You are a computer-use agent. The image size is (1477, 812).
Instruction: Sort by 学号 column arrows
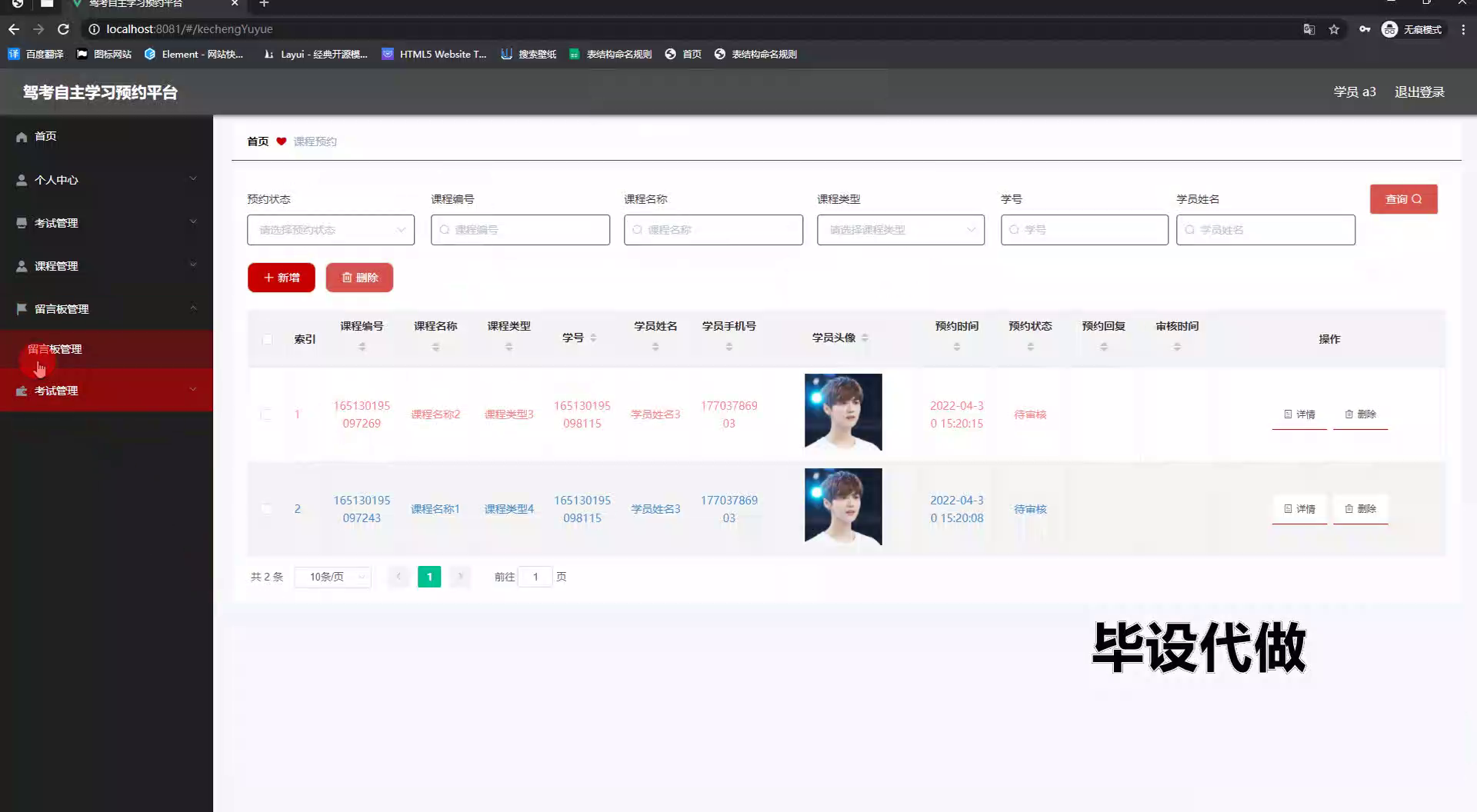(593, 338)
